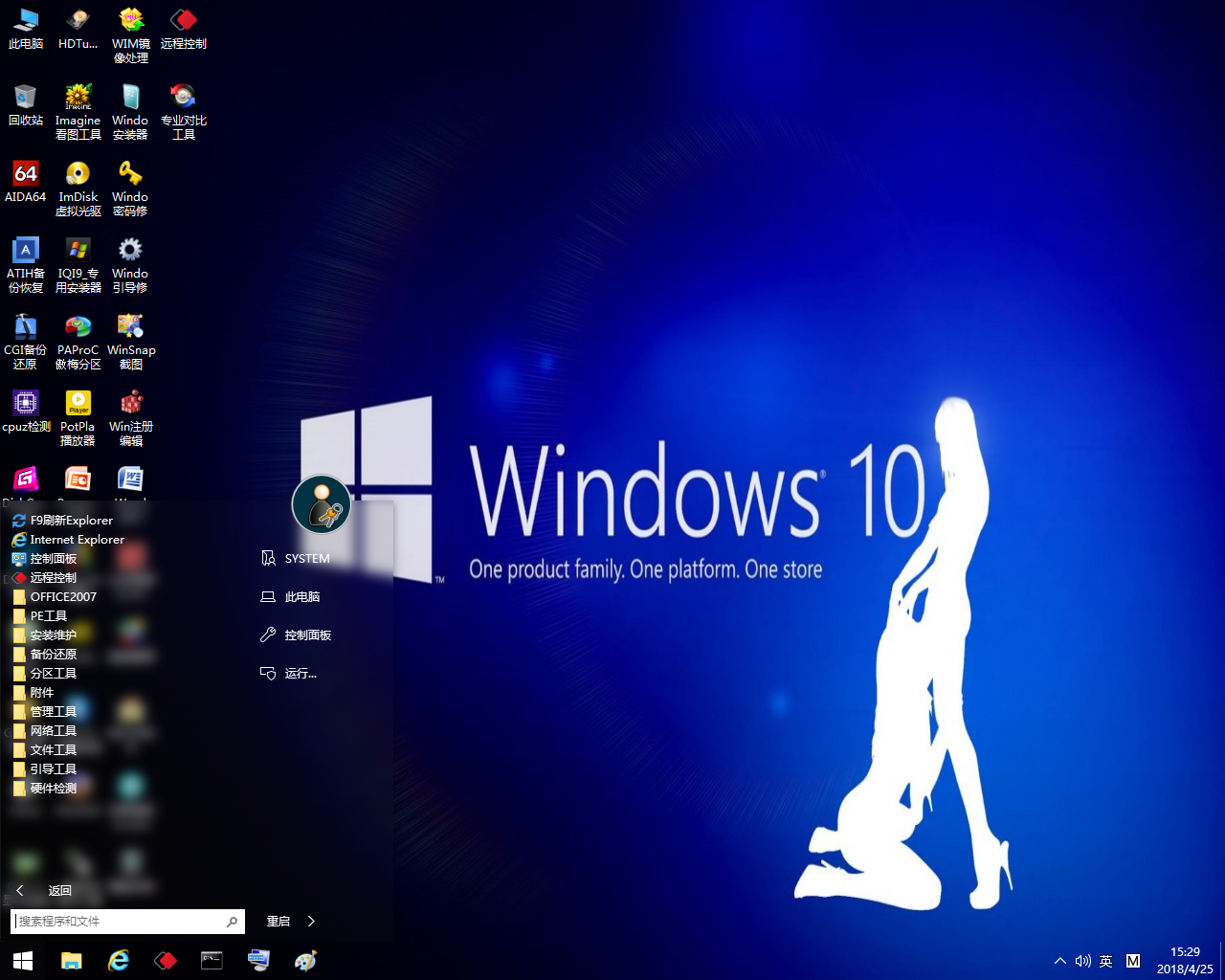Viewport: 1225px width, 980px height.
Task: Open the 回收站 recycle bin icon
Action: coord(26,106)
